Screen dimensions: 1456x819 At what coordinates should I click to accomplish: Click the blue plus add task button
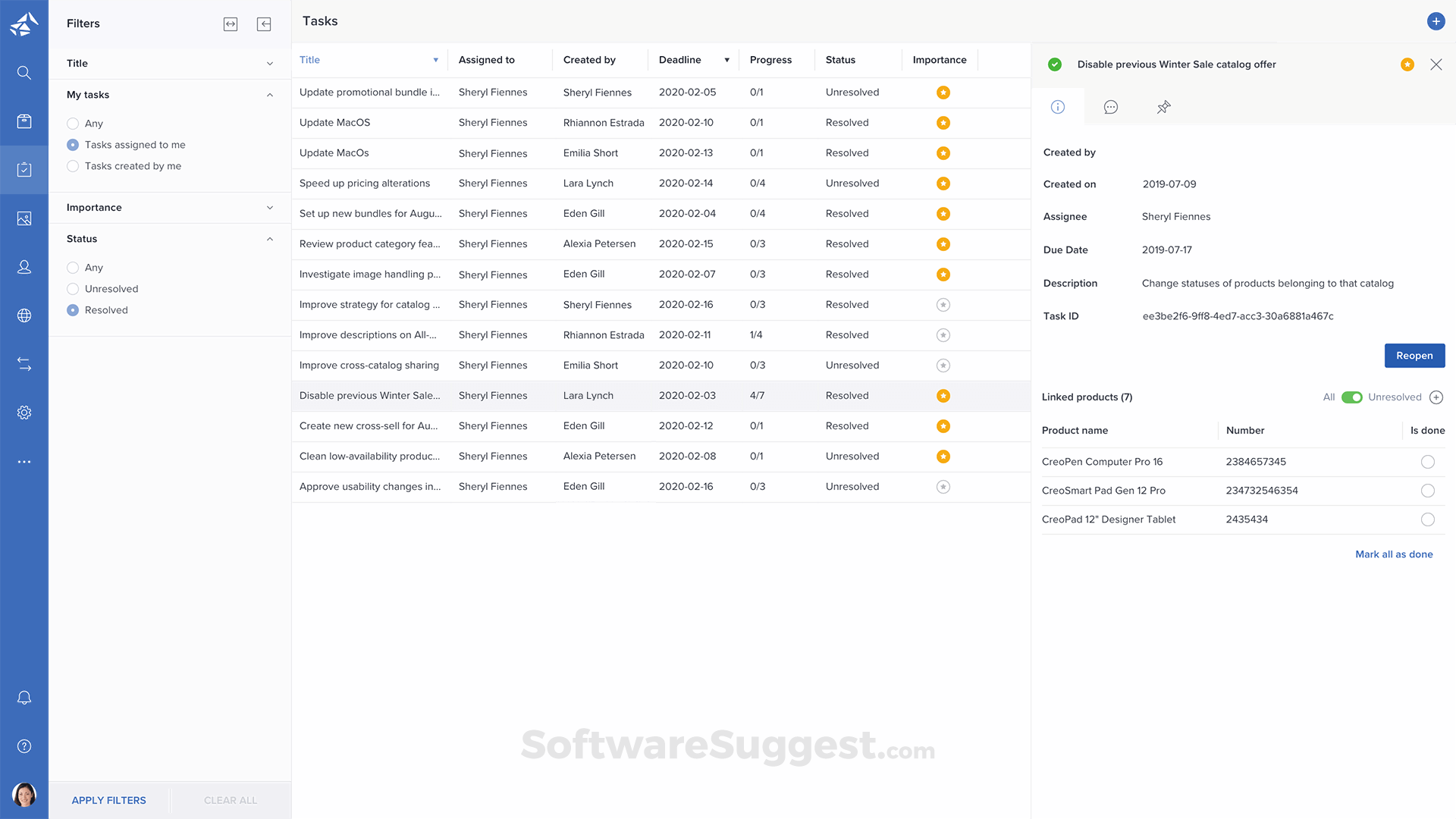pyautogui.click(x=1436, y=21)
